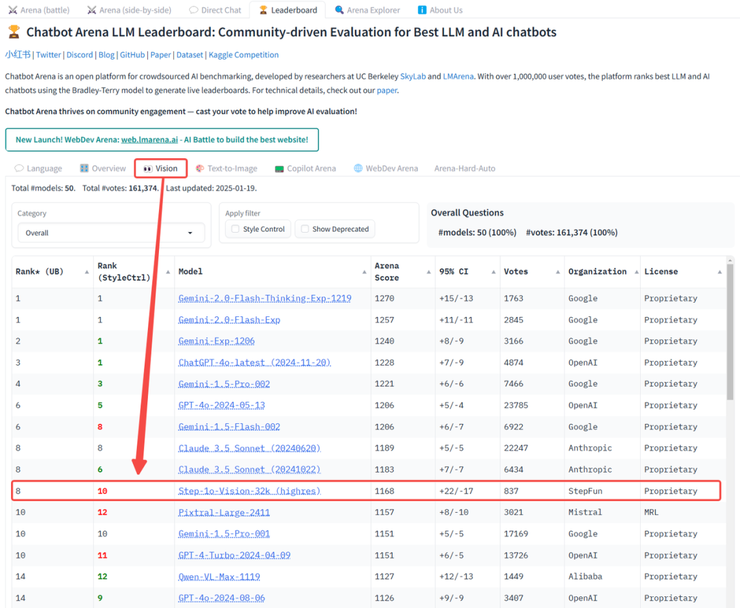Open the Direct Chat tab
This screenshot has height=608, width=740.
tap(216, 10)
